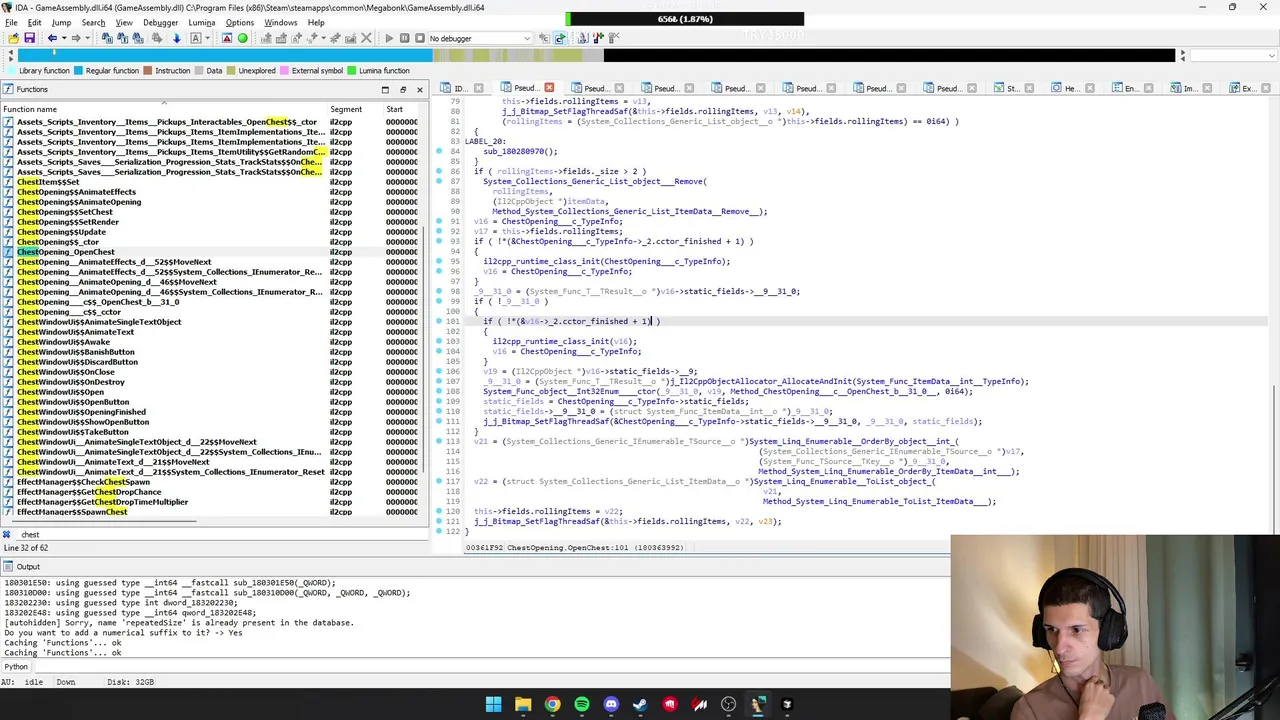Click the Spotify icon in Windows taskbar
This screenshot has width=1280, height=720.
coord(582,704)
